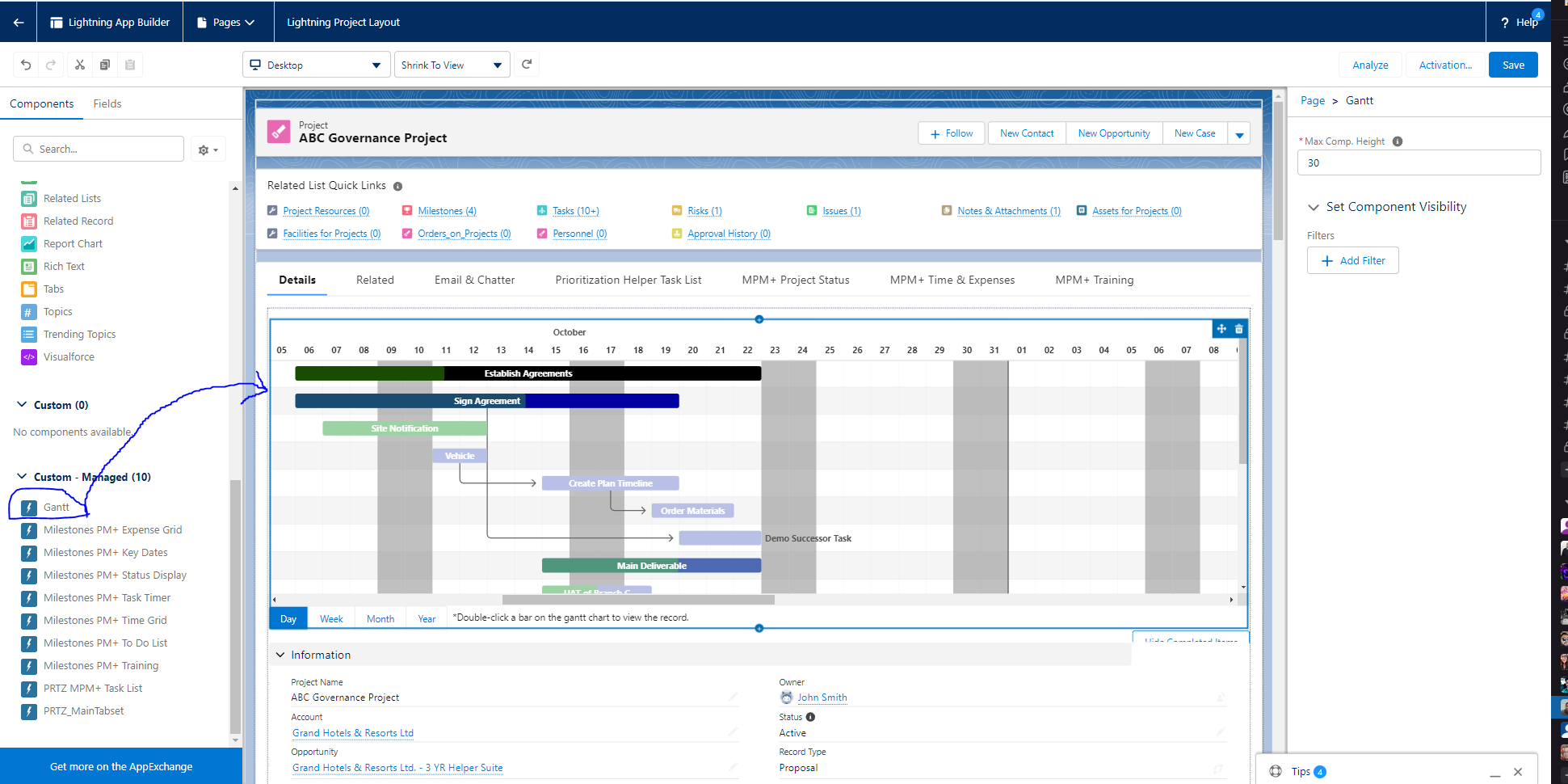1568x784 pixels.
Task: Open Help via the question mark icon
Action: (x=1503, y=22)
